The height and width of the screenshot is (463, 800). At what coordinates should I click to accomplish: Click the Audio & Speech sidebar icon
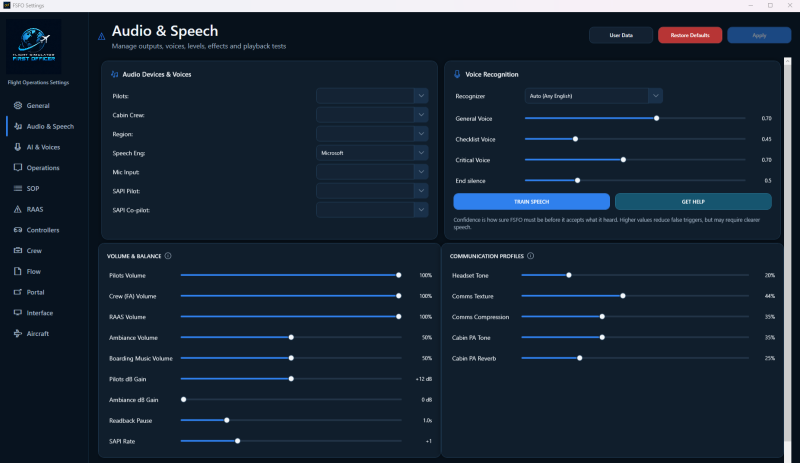pos(18,126)
